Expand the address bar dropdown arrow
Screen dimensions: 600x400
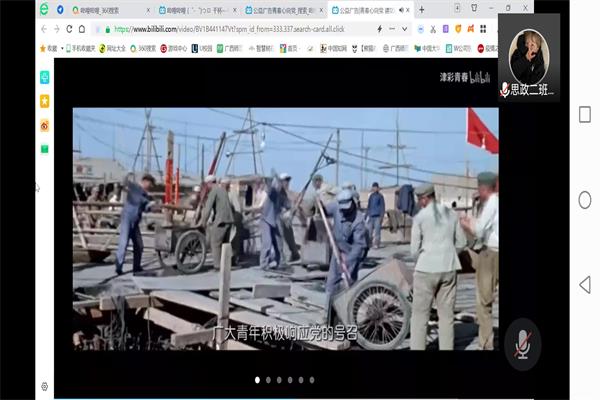click(x=404, y=29)
